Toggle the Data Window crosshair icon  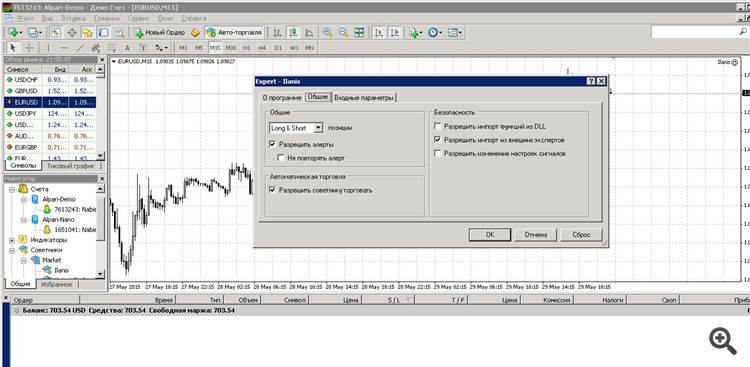pyautogui.click(x=72, y=33)
